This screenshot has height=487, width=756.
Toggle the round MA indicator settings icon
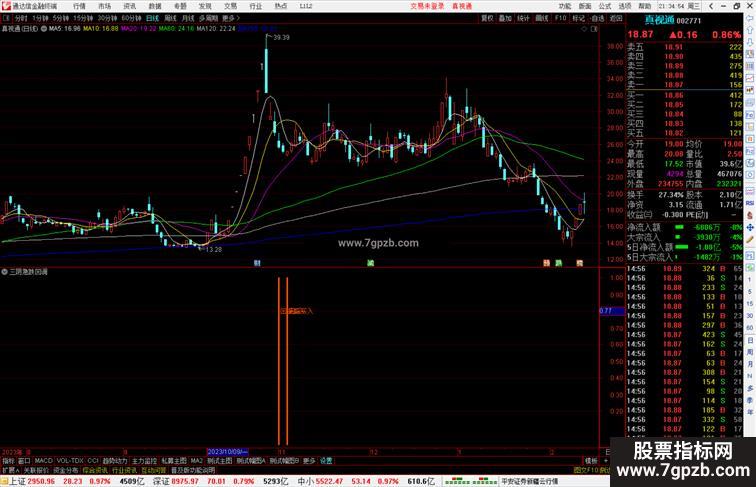click(x=44, y=28)
